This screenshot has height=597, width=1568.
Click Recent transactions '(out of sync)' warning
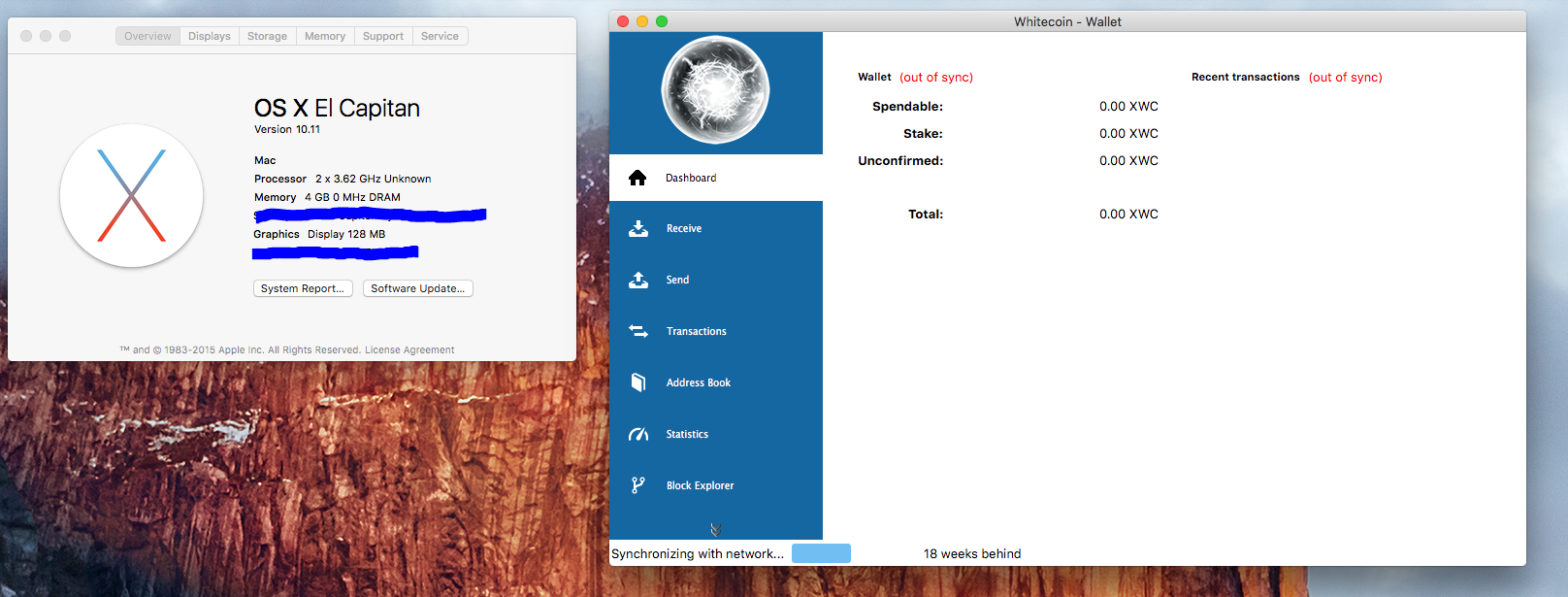pos(1346,77)
